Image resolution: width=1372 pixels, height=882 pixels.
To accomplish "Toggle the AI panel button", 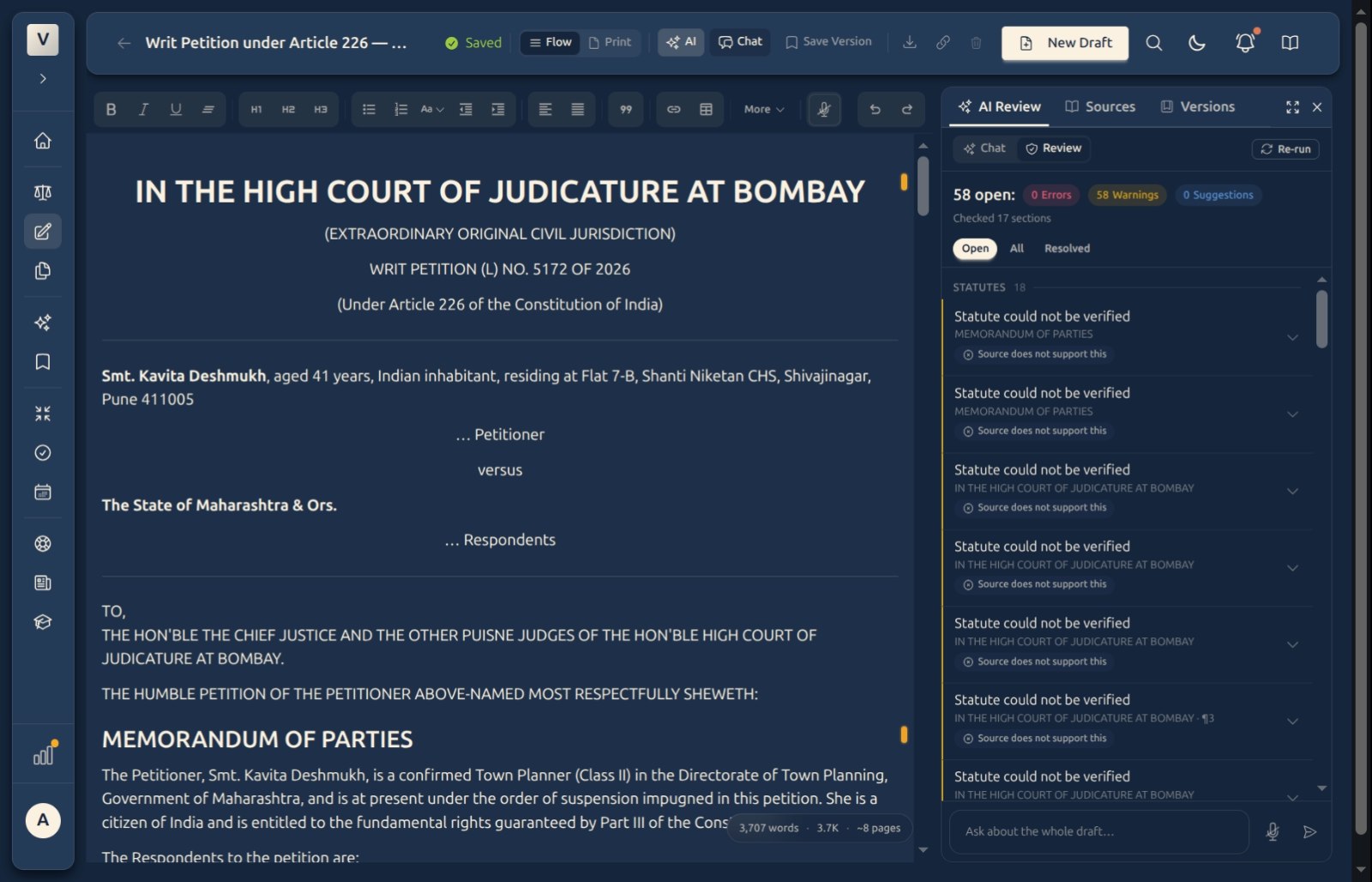I will click(681, 42).
